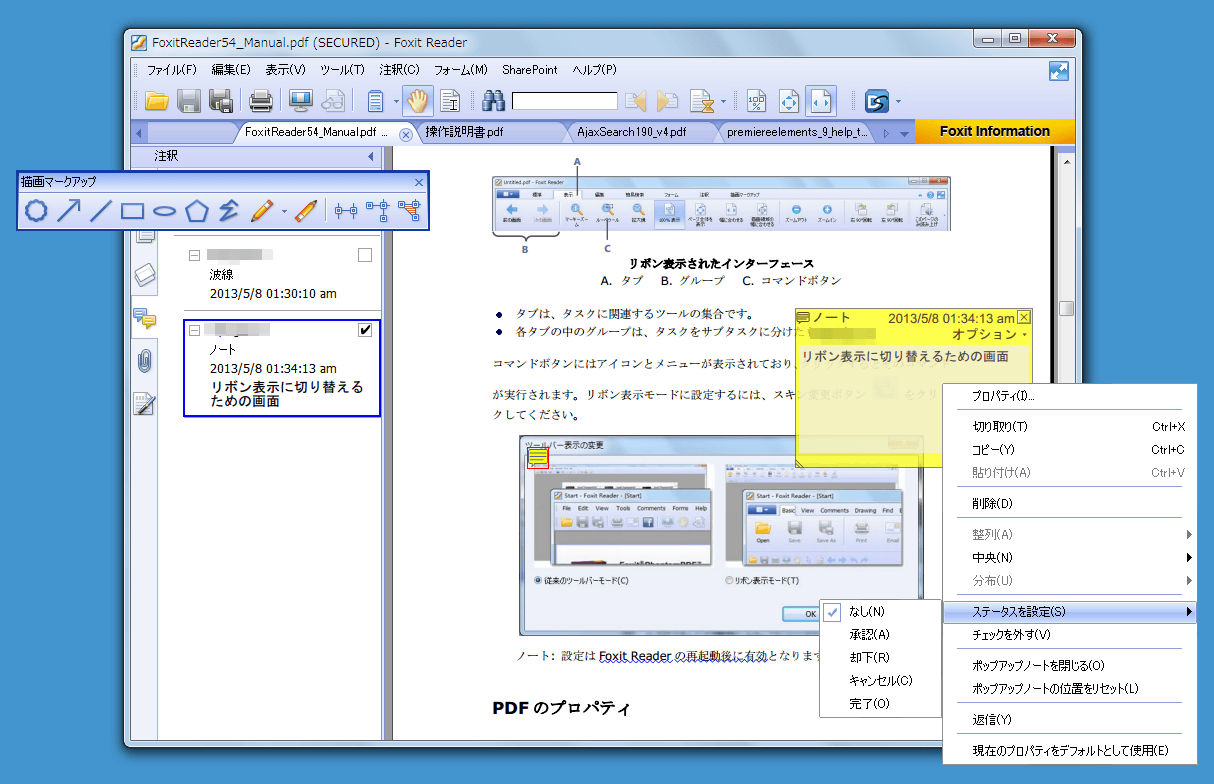Close the popup note window

1023,317
